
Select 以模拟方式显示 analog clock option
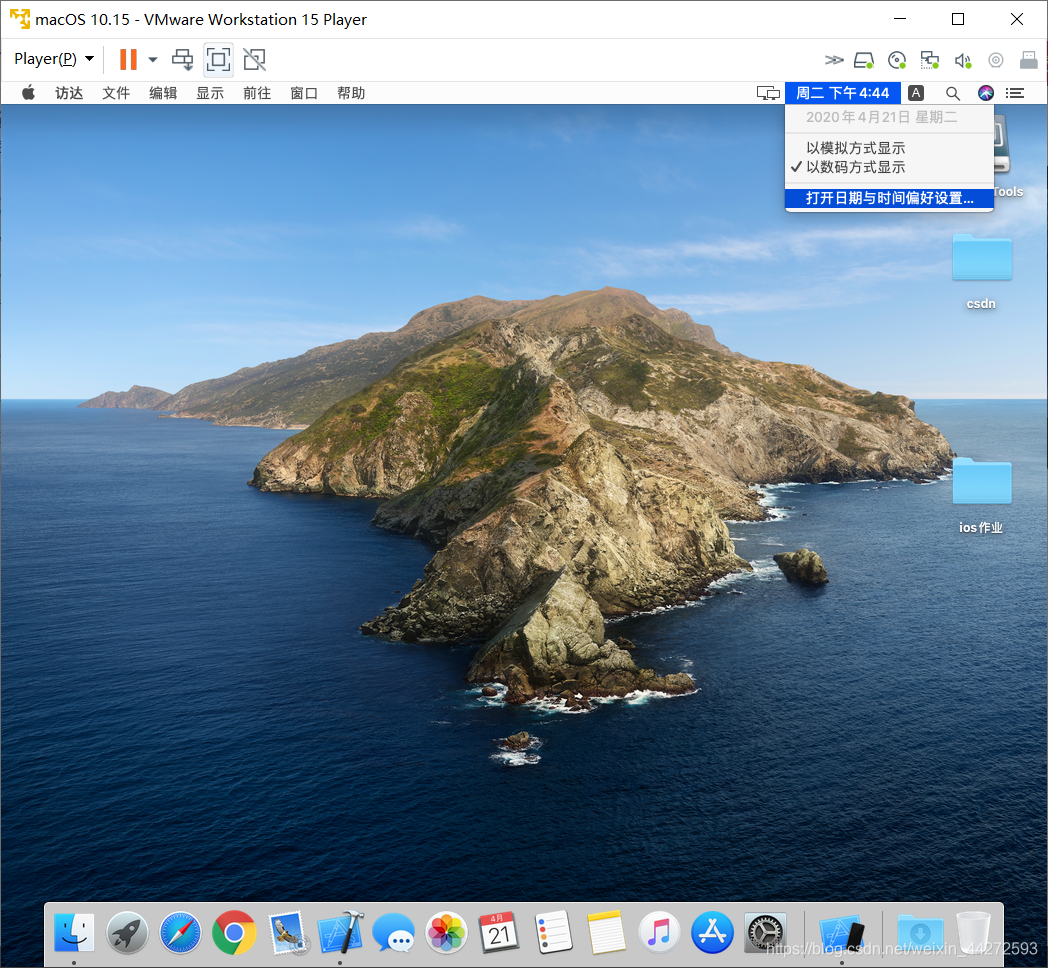click(856, 148)
